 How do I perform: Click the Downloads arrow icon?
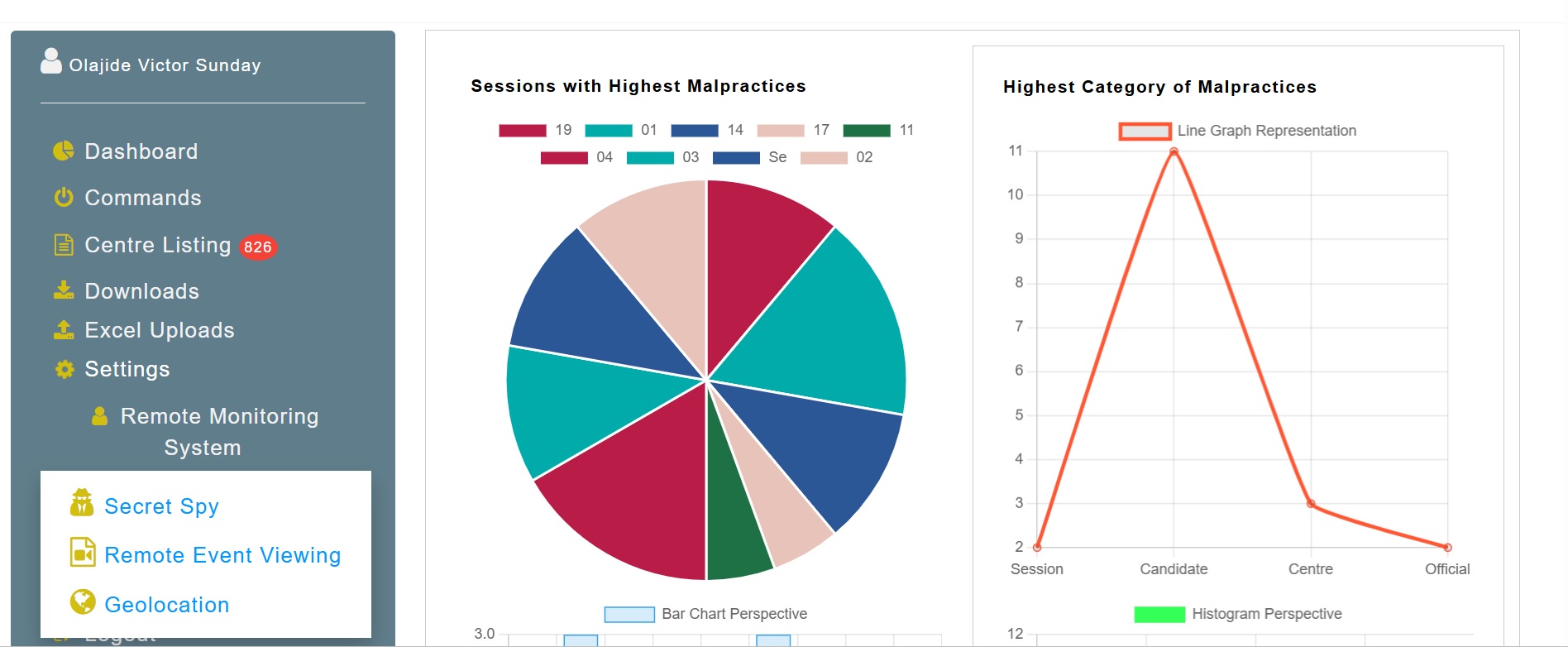pyautogui.click(x=64, y=290)
